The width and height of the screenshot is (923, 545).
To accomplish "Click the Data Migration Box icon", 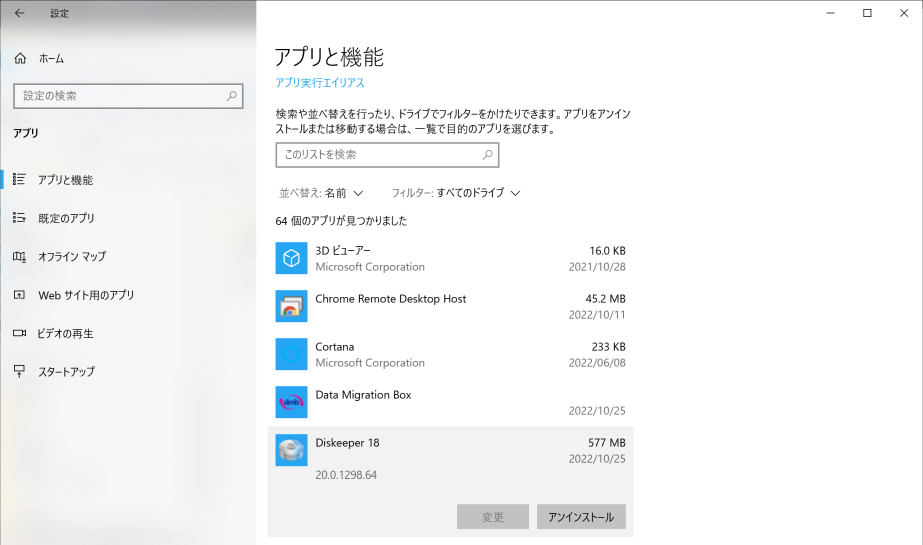I will point(291,402).
